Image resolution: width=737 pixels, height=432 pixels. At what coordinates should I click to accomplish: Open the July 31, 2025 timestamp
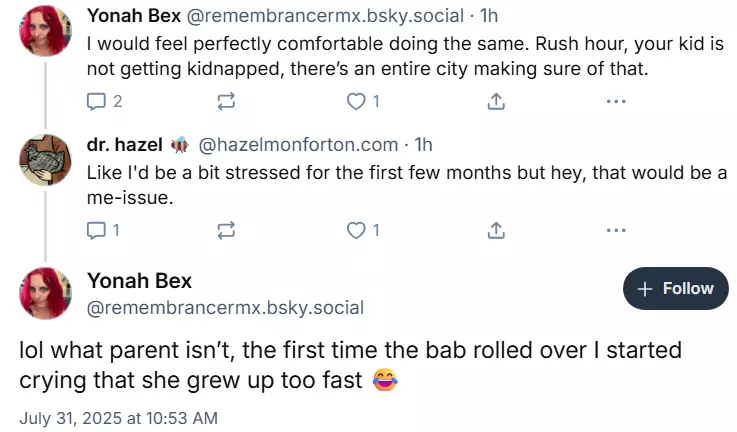pos(118,418)
